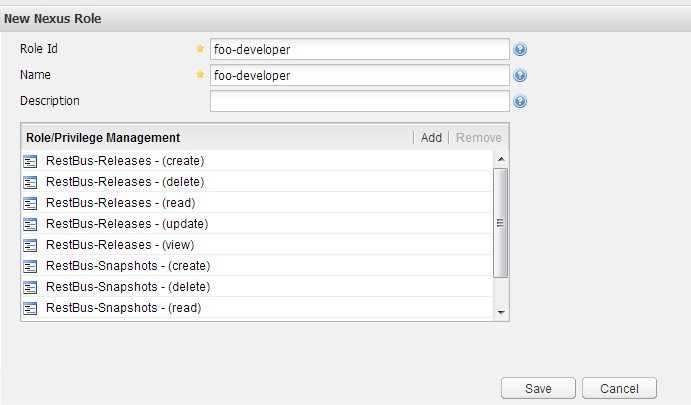Image resolution: width=691 pixels, height=405 pixels.
Task: Click the help icon beside Role Id
Action: 520,49
